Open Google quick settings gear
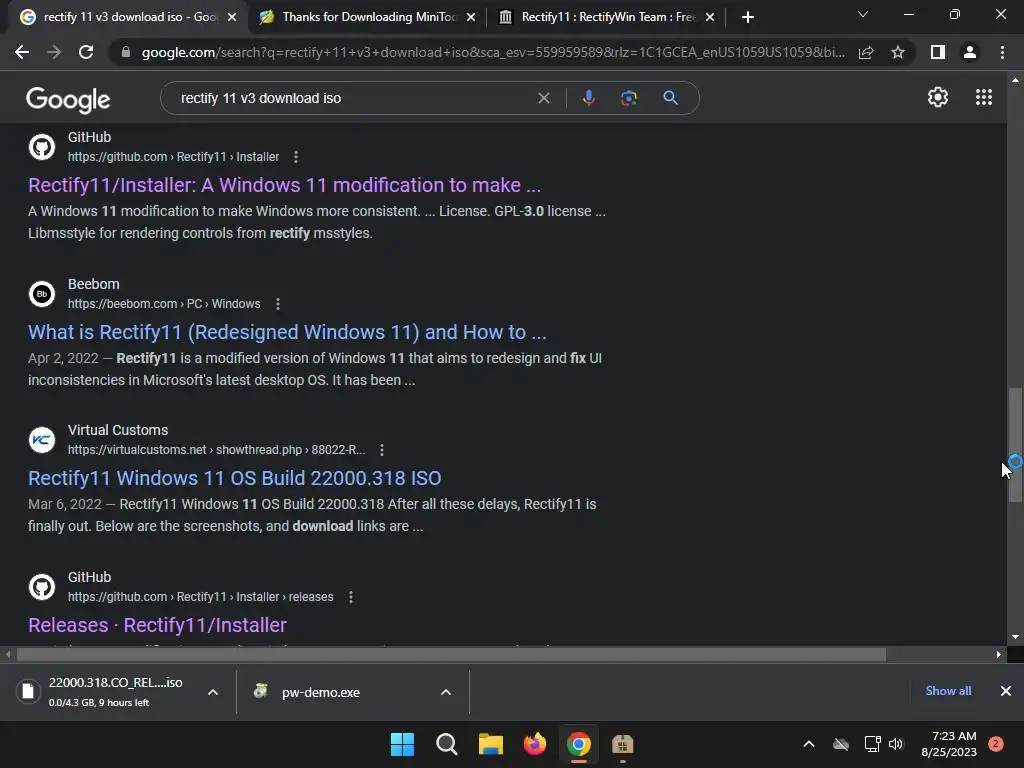Screen dimensions: 1024x768 pyautogui.click(x=938, y=97)
